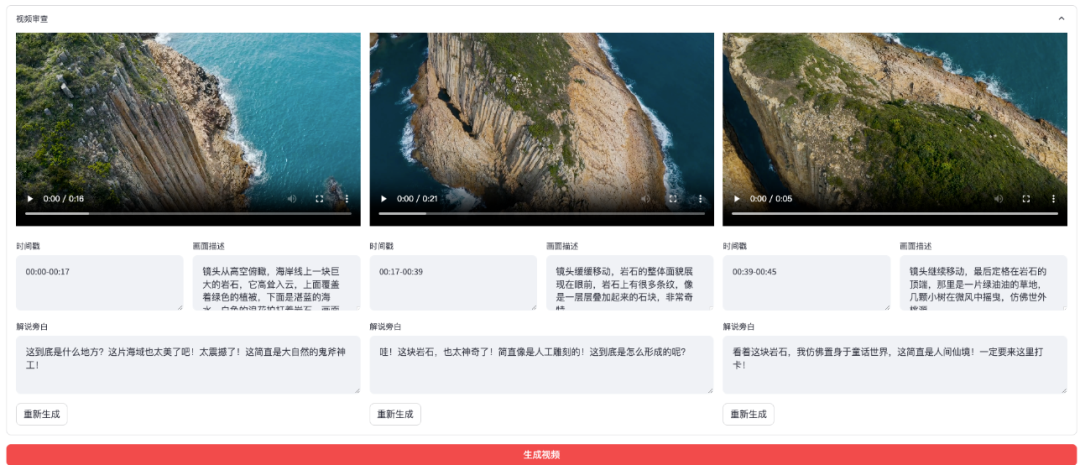Click 重新生成 under the second clip
This screenshot has height=465, width=1080.
[395, 414]
